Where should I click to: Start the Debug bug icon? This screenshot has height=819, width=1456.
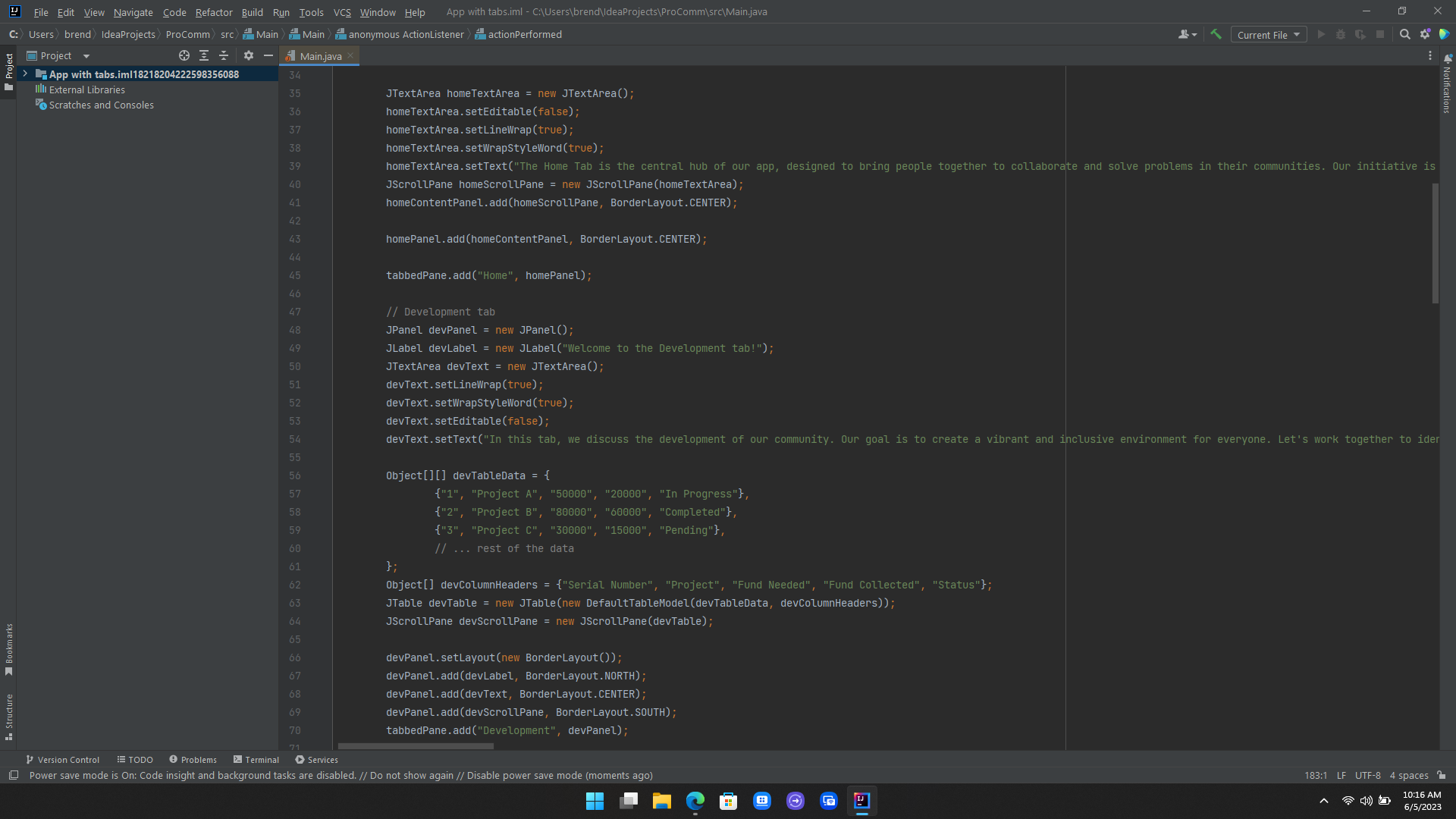coord(1341,34)
